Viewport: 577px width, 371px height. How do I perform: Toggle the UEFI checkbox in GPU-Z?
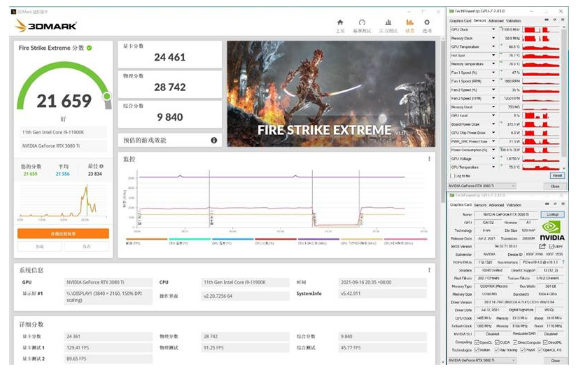[551, 246]
